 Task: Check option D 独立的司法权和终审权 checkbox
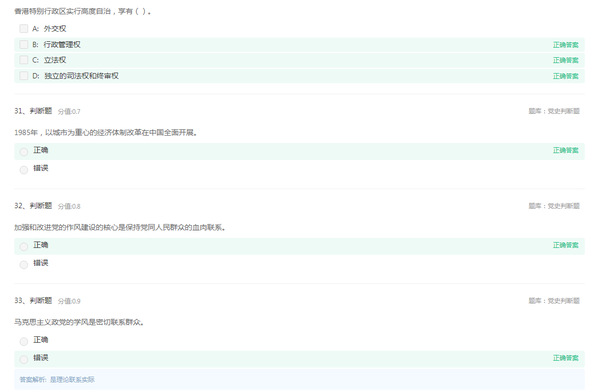pos(24,76)
